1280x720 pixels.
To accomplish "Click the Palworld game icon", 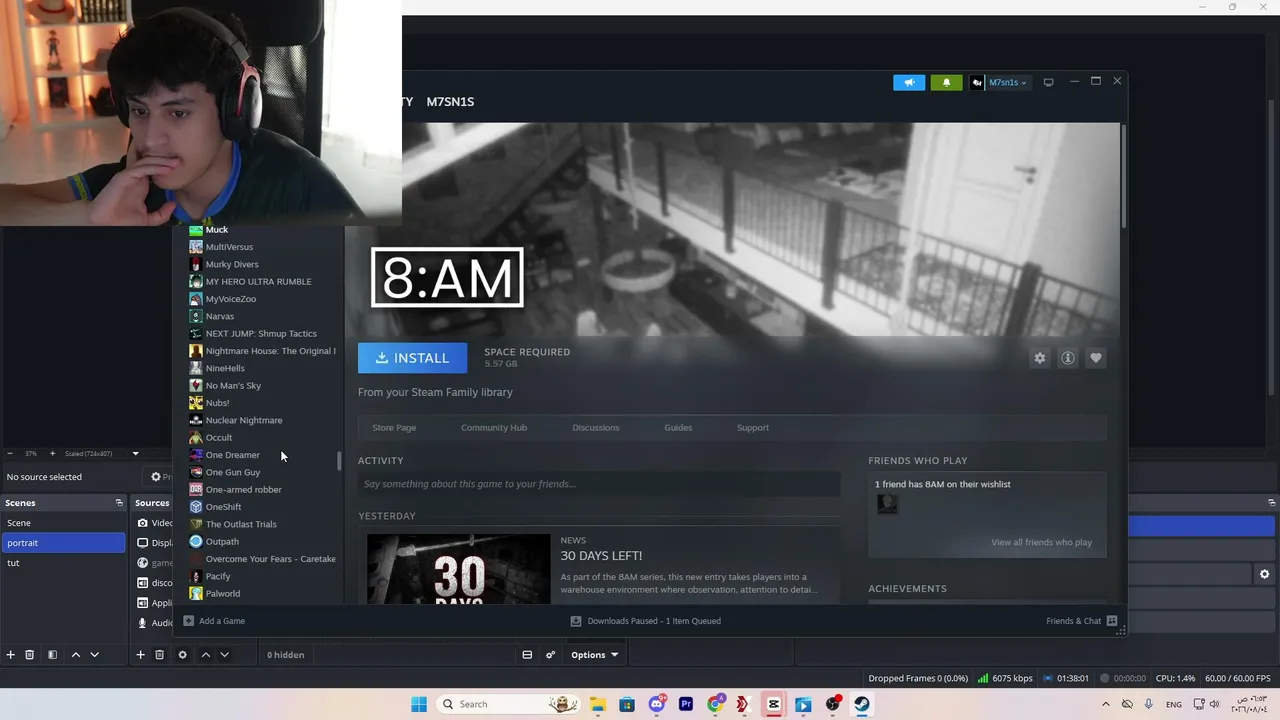I will pos(196,594).
